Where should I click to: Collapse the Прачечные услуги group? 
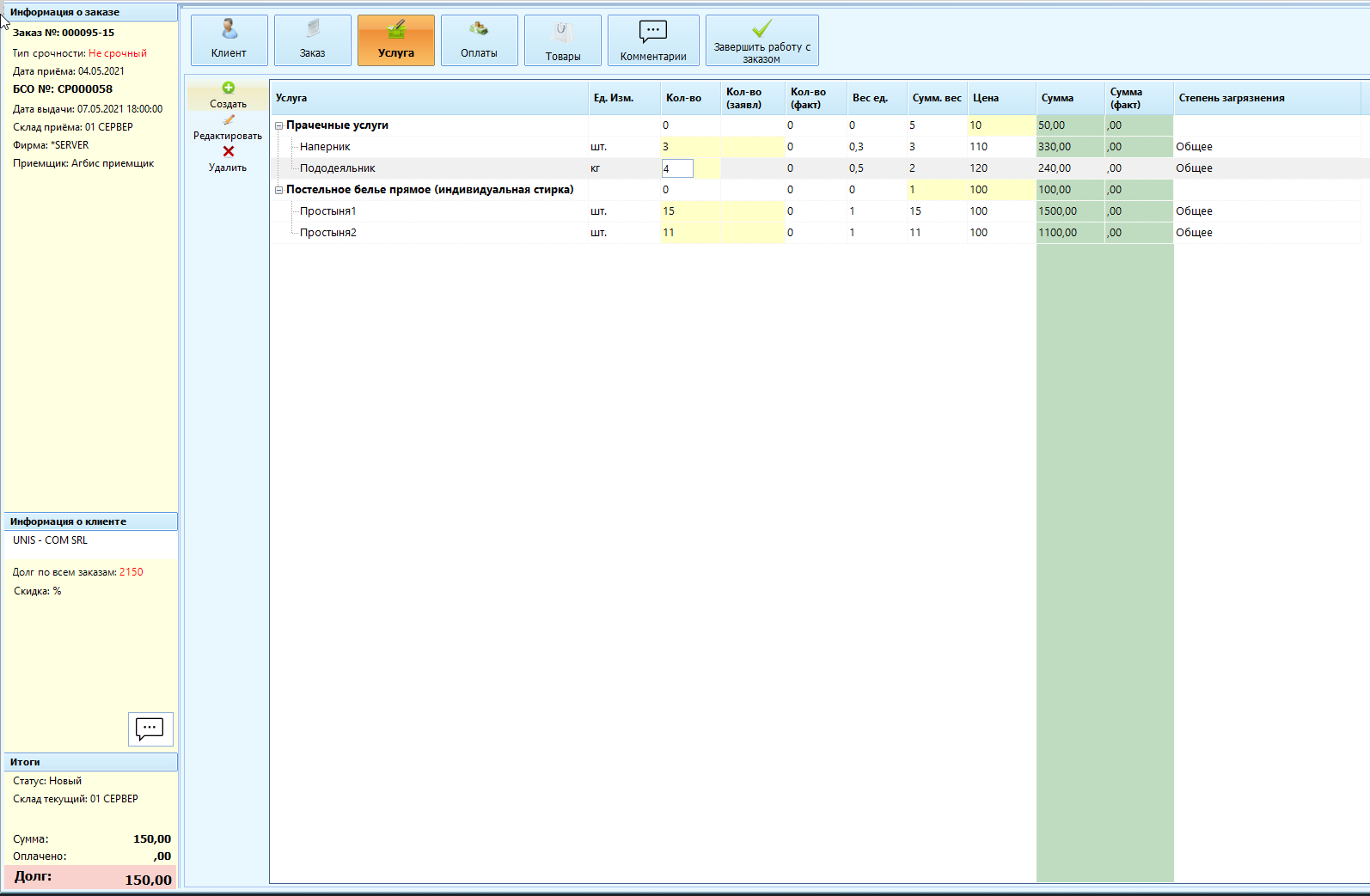pyautogui.click(x=278, y=125)
